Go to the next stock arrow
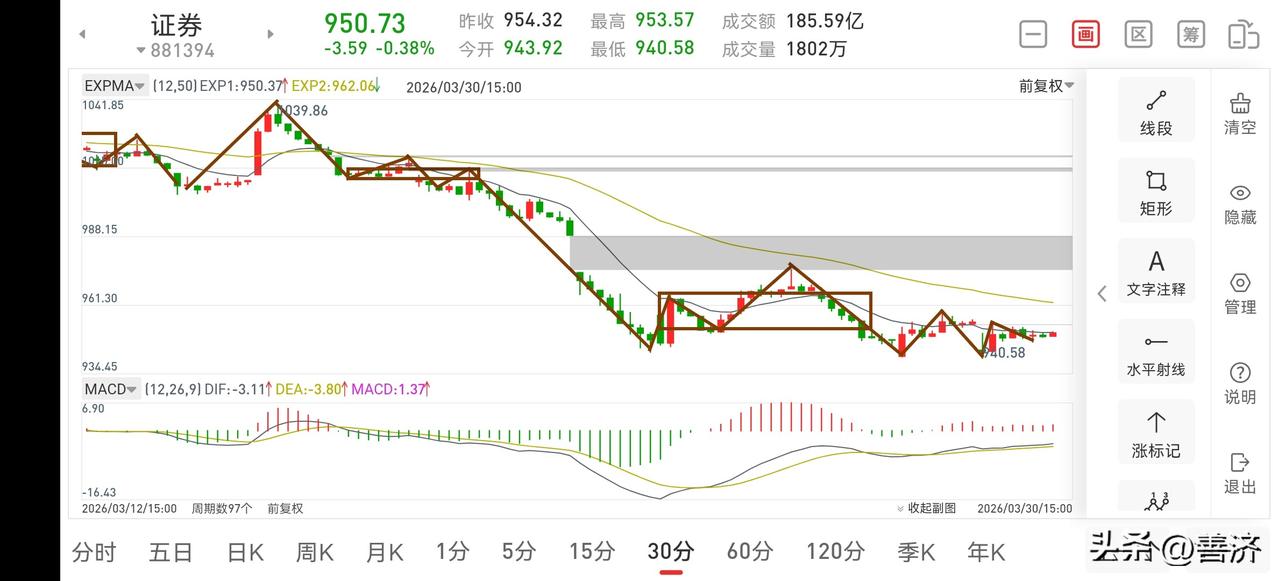The height and width of the screenshot is (581, 1278). pos(270,34)
